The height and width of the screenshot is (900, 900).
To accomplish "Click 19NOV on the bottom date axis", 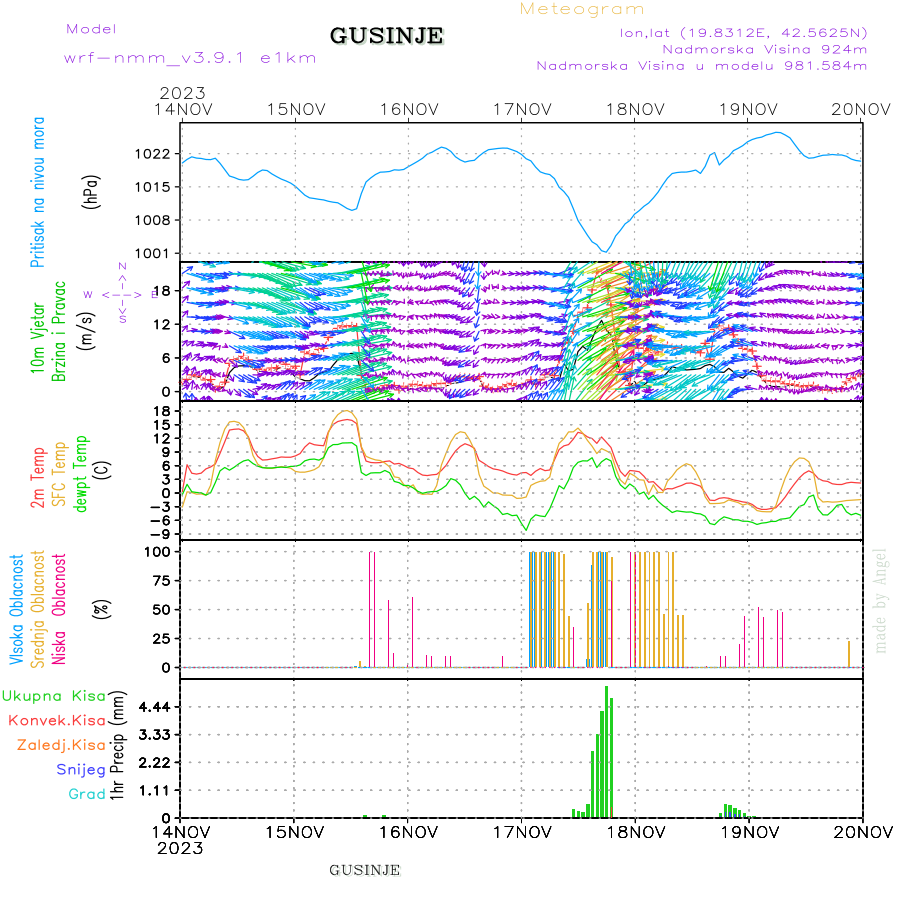I will coord(749,832).
